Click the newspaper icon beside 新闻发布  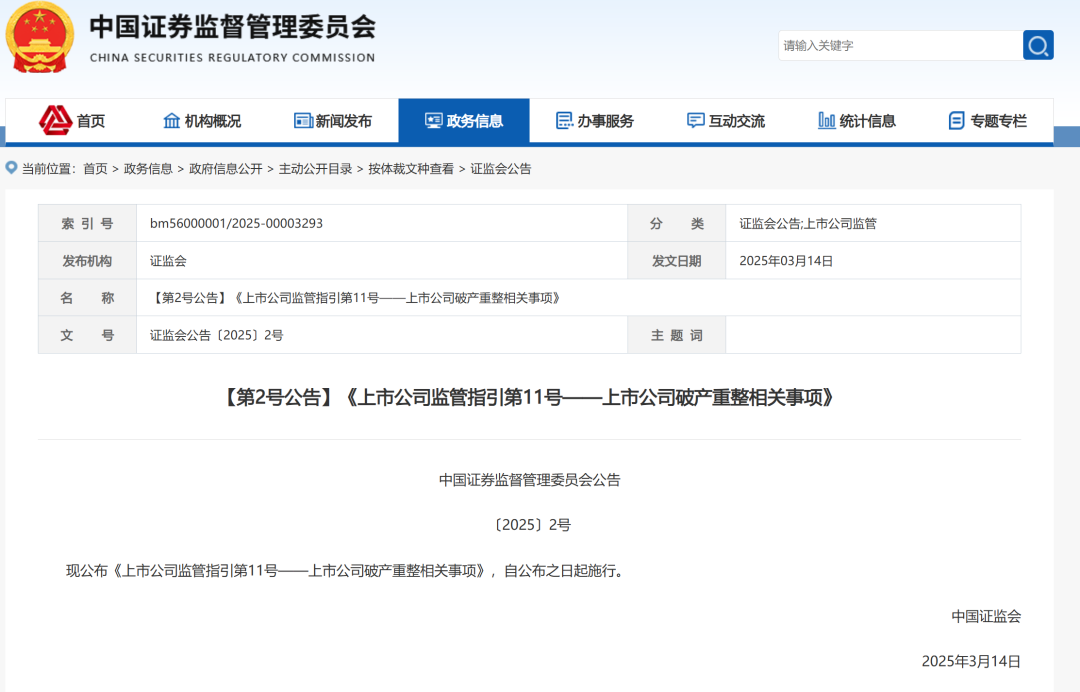303,121
